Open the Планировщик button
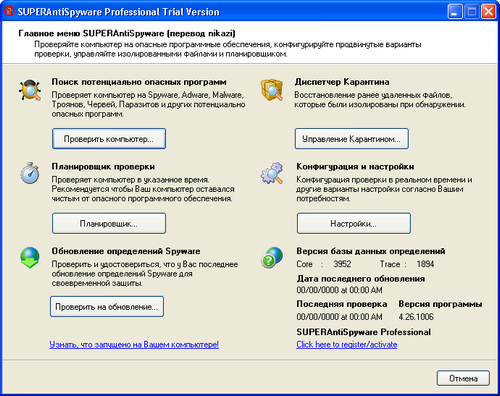Viewport: 500px width, 396px height. [x=109, y=223]
